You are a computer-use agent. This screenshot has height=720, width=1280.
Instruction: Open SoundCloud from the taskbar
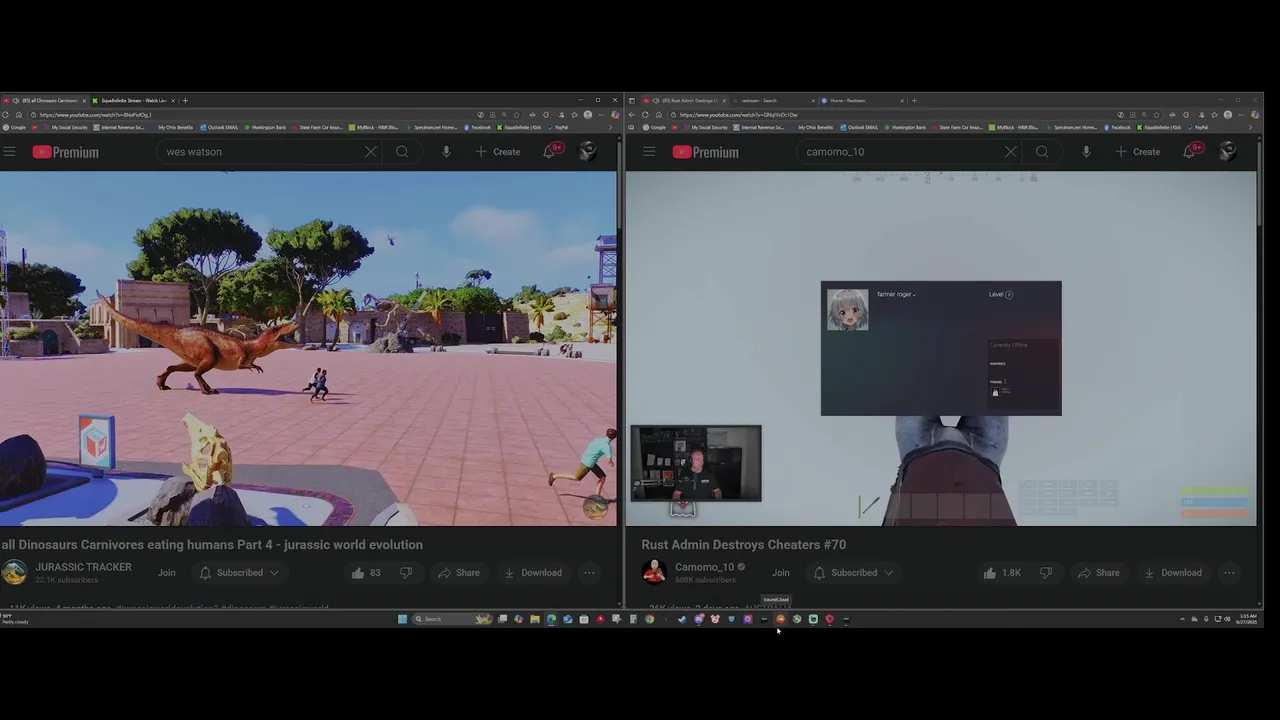coord(780,619)
